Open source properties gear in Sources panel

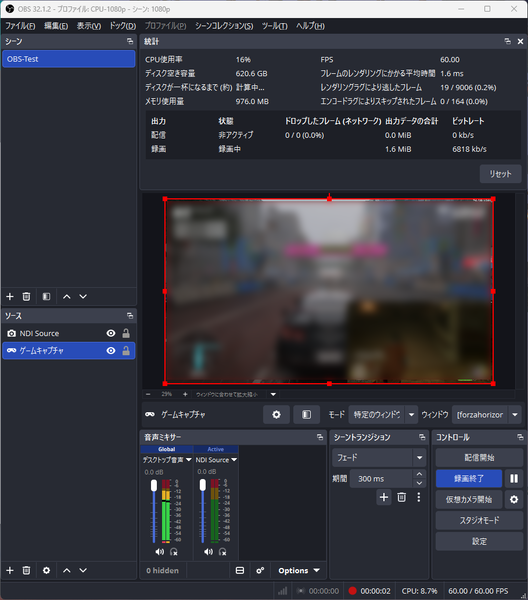[x=46, y=571]
